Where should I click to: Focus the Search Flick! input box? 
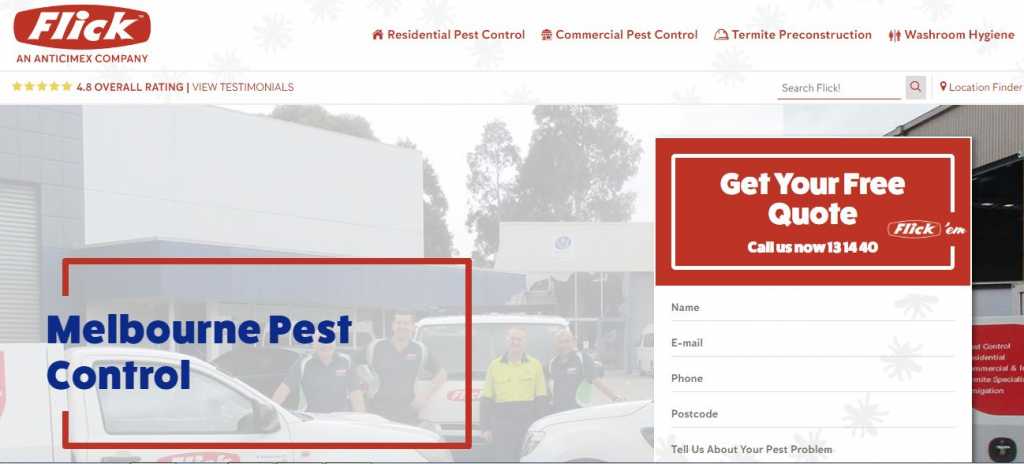[839, 88]
